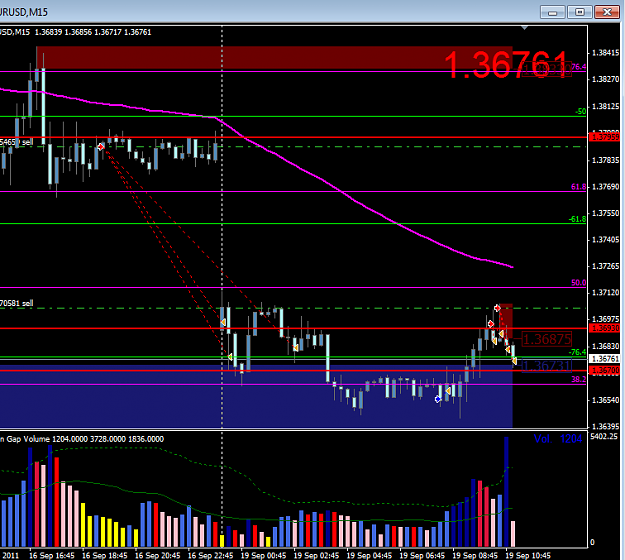Click the red 1.37959 price level tag

click(x=605, y=137)
